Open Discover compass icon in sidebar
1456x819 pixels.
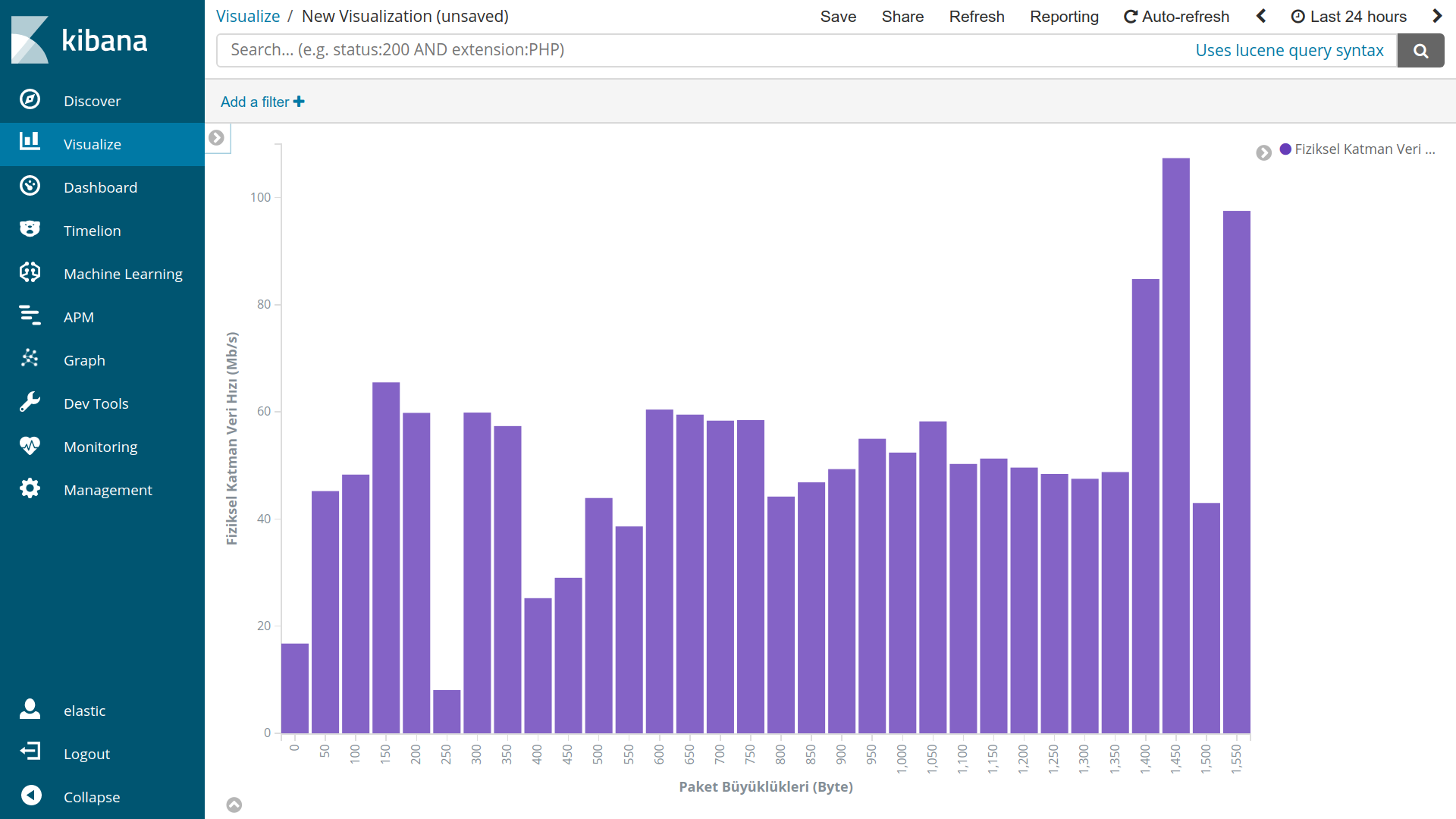pyautogui.click(x=30, y=99)
